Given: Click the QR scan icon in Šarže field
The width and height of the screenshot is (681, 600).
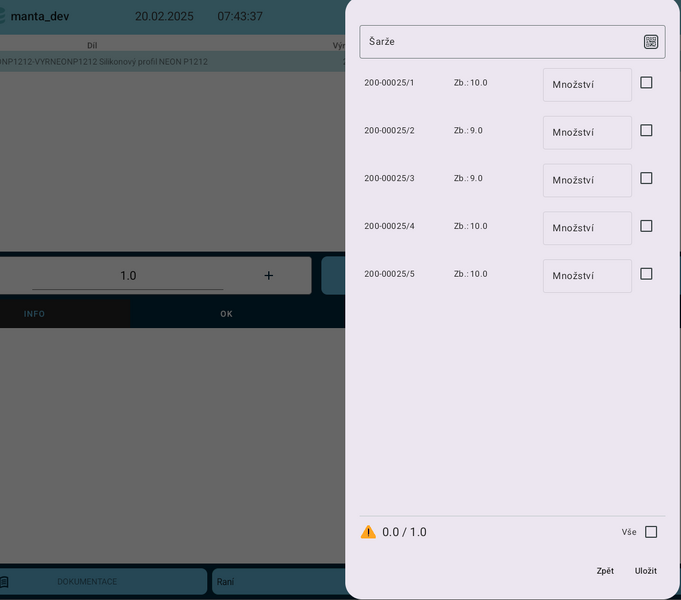Looking at the screenshot, I should pyautogui.click(x=651, y=42).
